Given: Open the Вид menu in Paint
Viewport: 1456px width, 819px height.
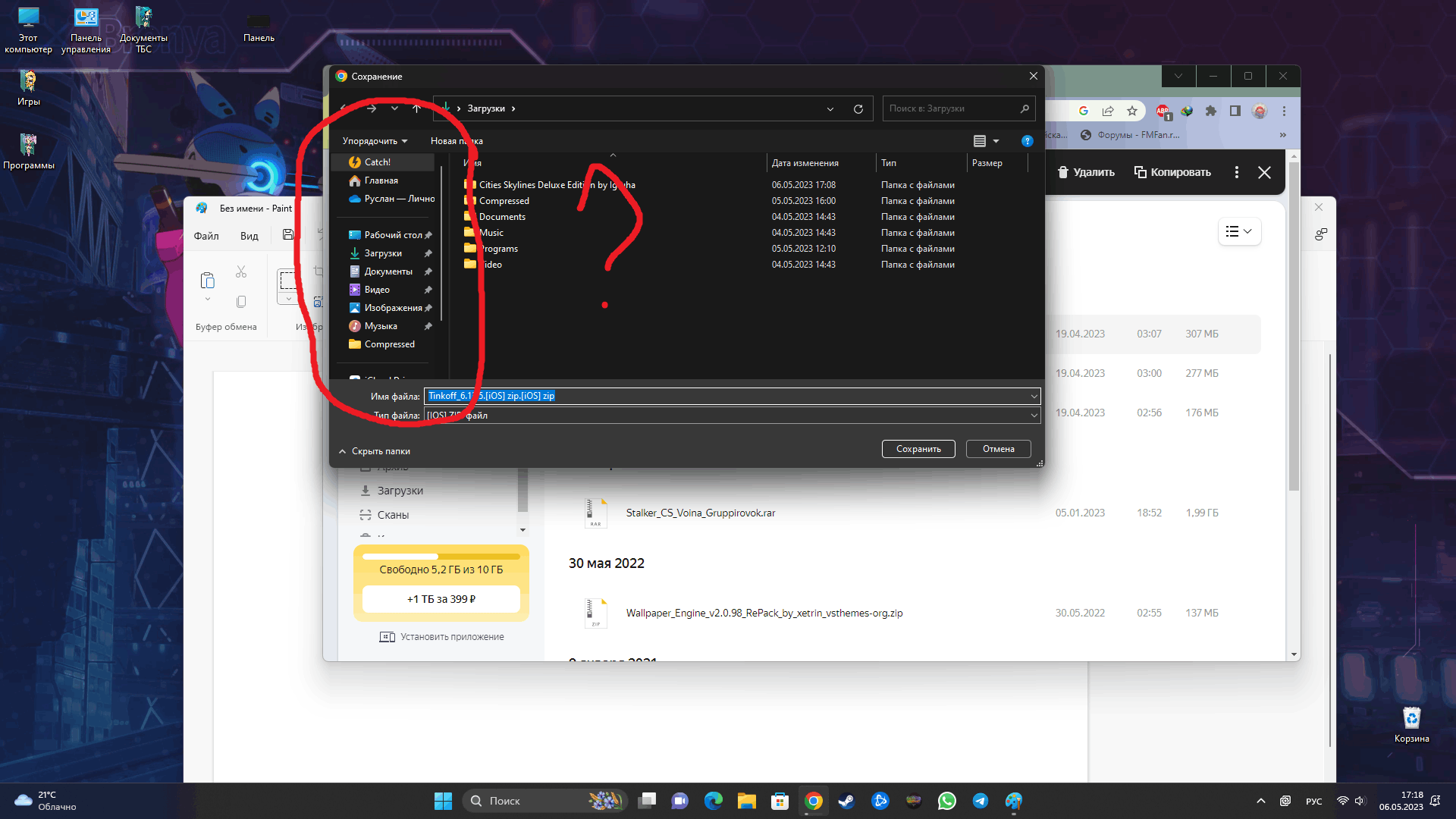Looking at the screenshot, I should 249,236.
